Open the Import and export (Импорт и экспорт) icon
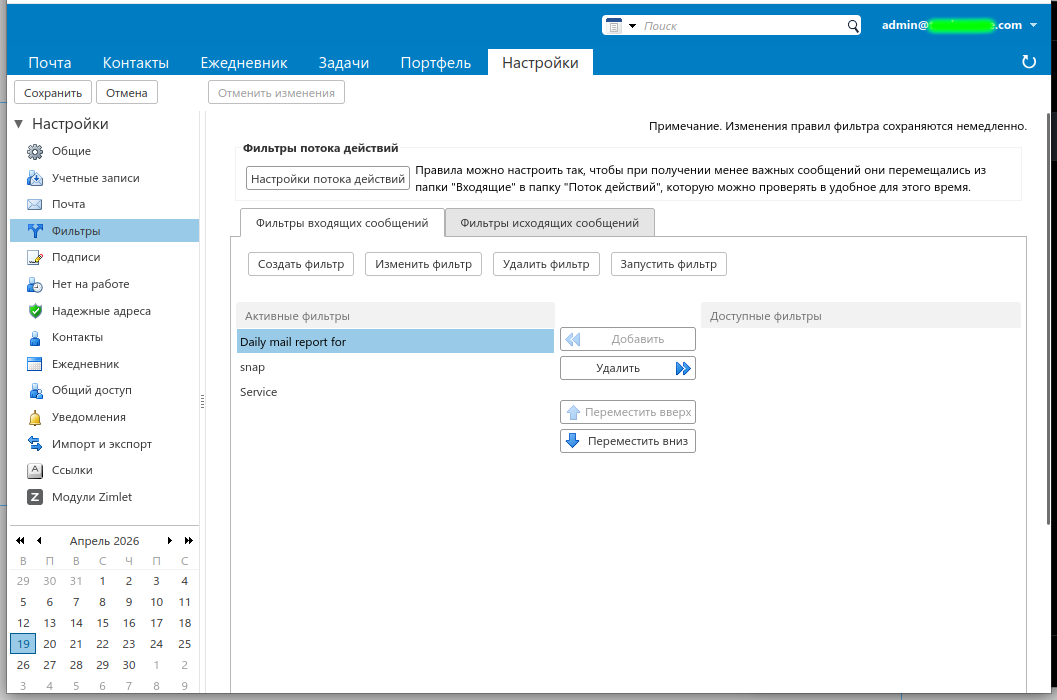The height and width of the screenshot is (700, 1057). pyautogui.click(x=35, y=444)
